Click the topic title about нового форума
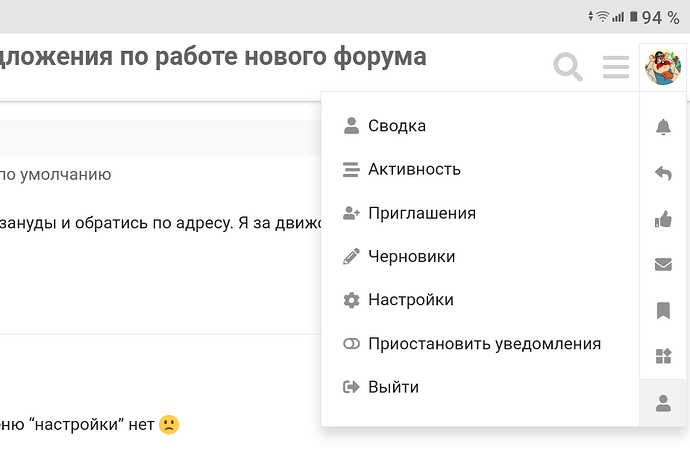 click(213, 57)
